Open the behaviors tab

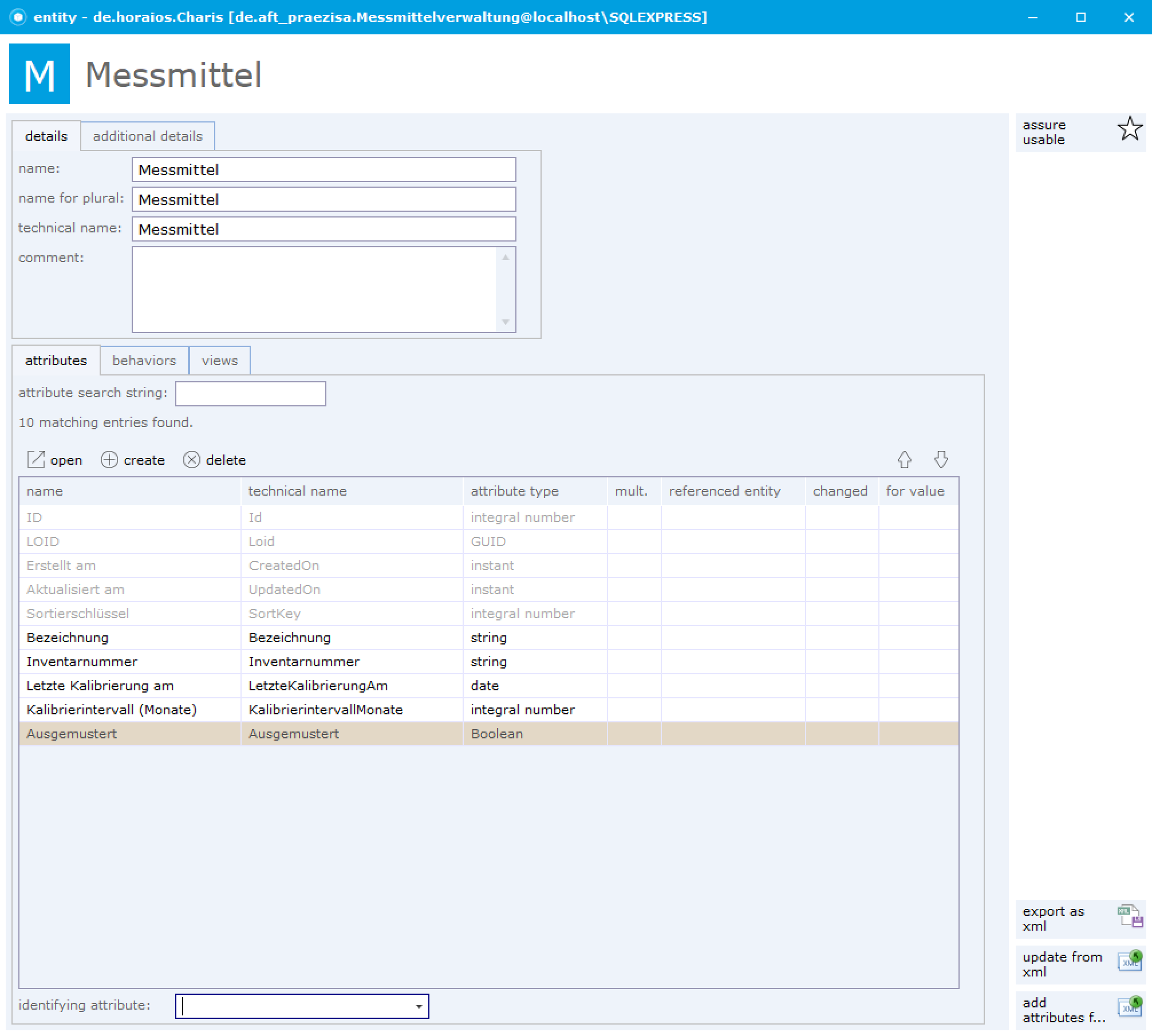(x=144, y=361)
